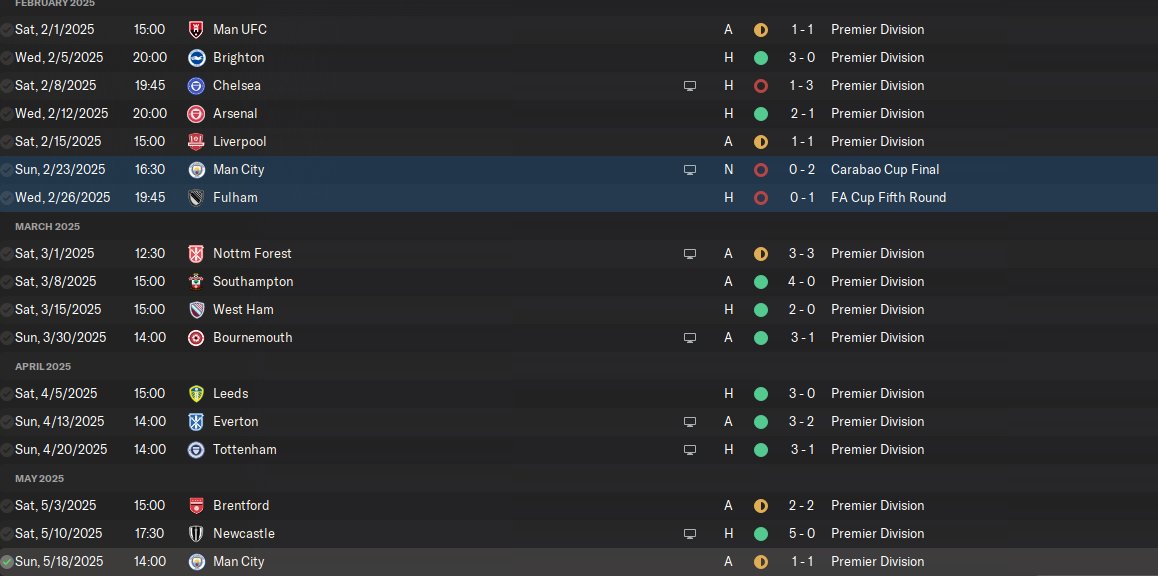Click the TV icon for Bournemouth match
Image resolution: width=1158 pixels, height=576 pixels.
click(x=689, y=338)
